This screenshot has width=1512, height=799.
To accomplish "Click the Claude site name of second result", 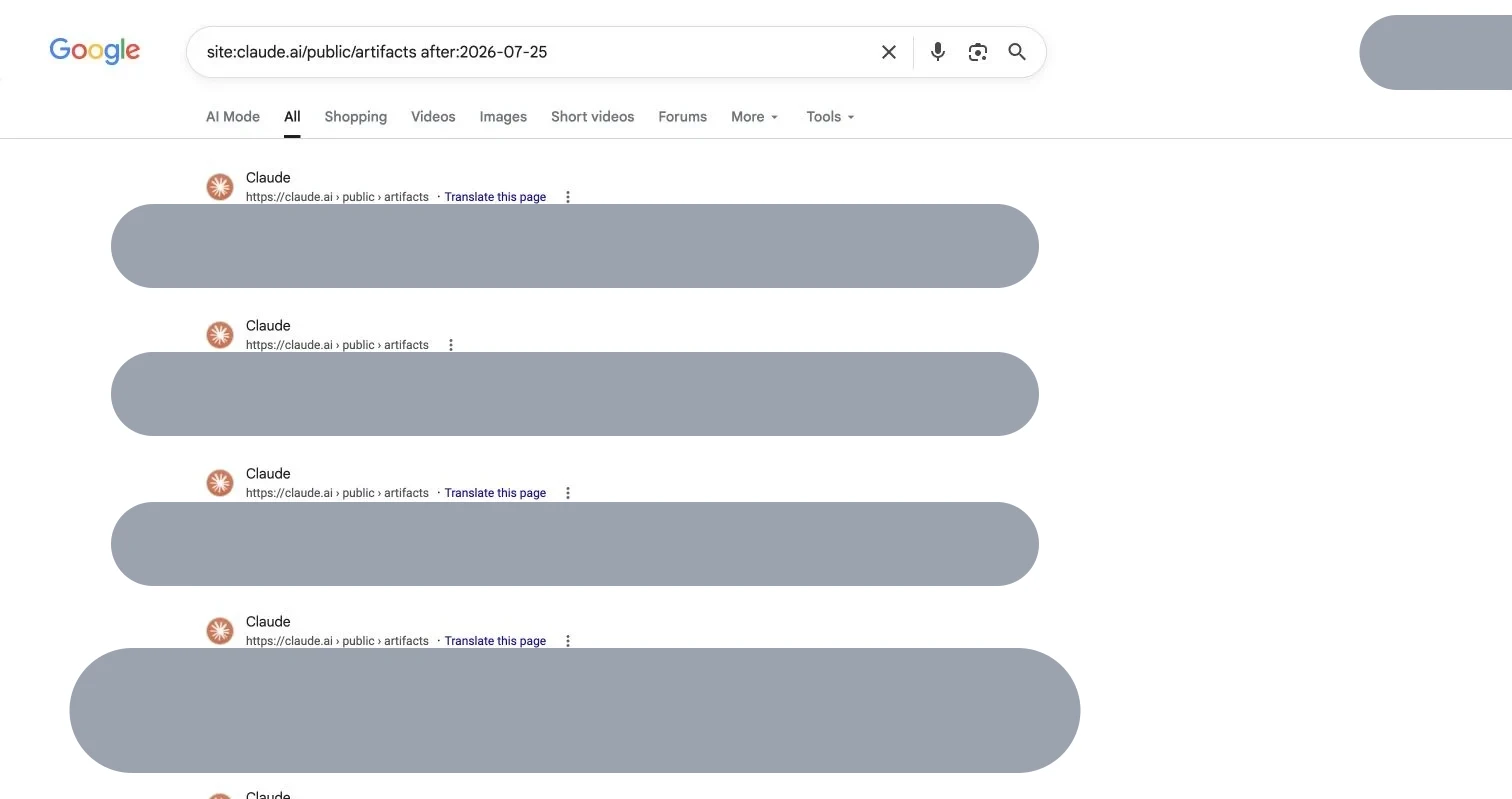I will point(268,326).
